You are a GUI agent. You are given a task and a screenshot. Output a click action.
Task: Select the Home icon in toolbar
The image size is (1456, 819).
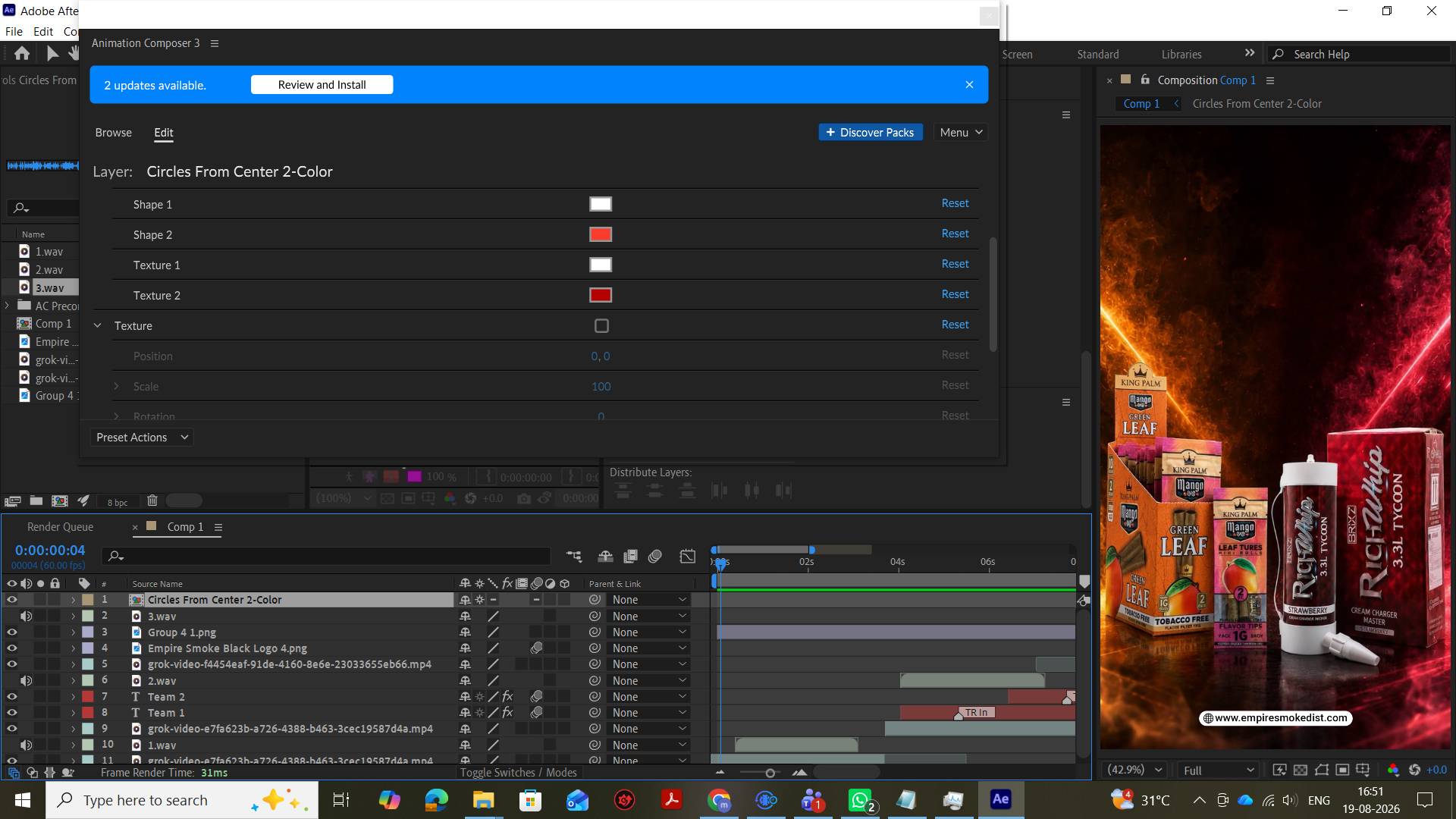coord(22,53)
